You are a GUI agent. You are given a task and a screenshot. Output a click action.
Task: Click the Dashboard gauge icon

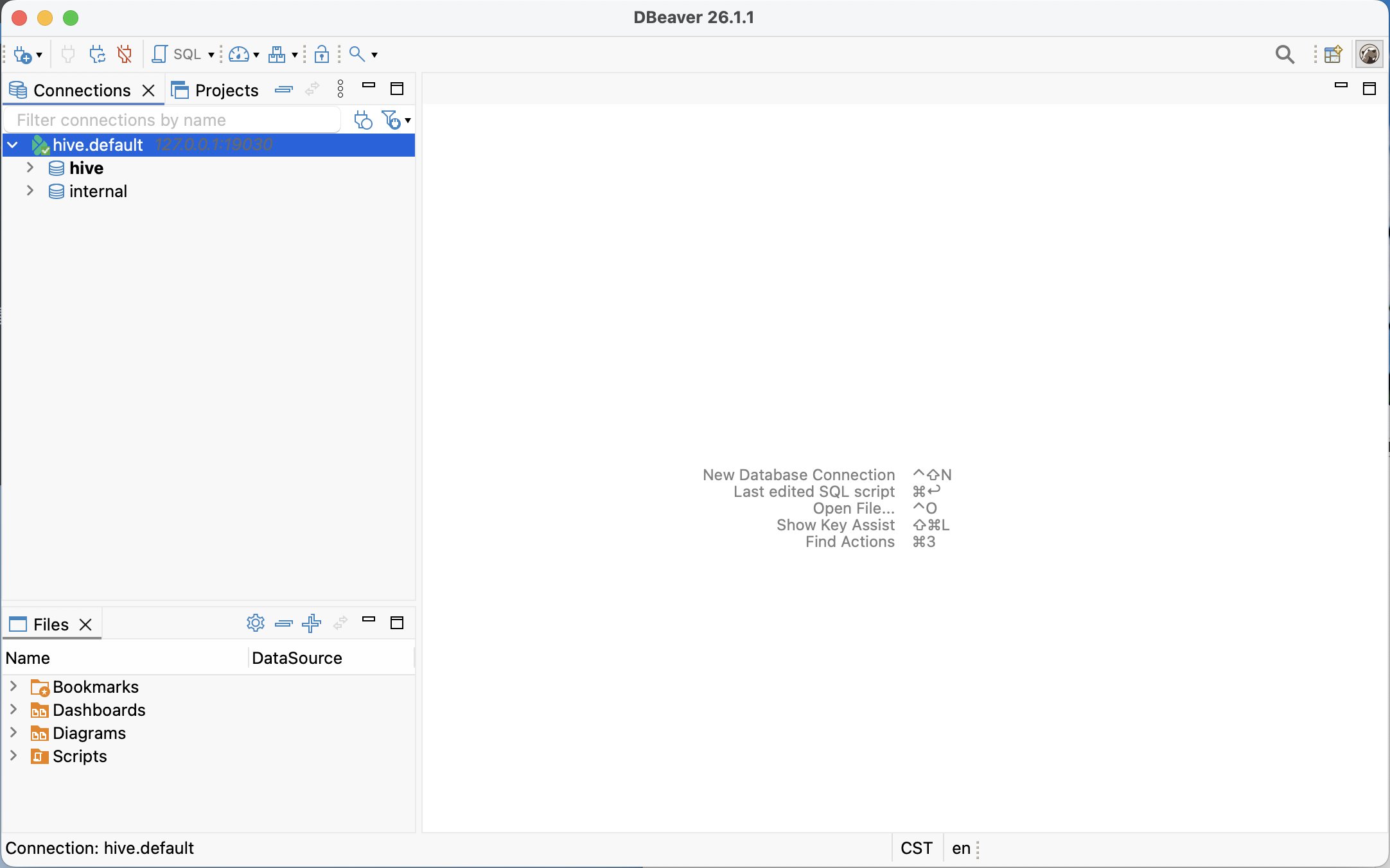(239, 55)
